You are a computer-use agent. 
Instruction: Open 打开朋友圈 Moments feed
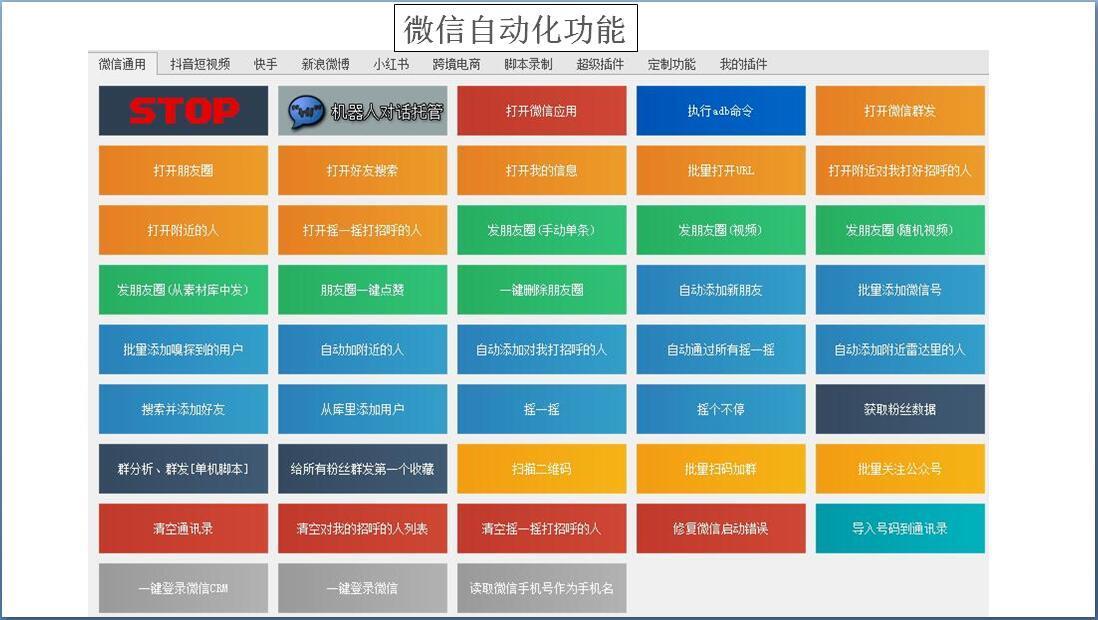click(182, 170)
